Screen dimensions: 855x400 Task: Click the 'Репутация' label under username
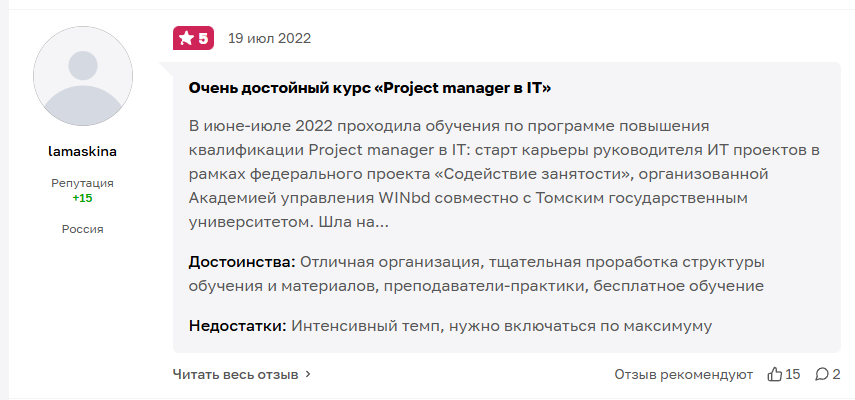(x=83, y=183)
